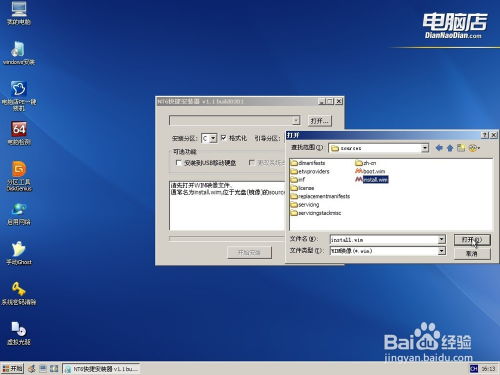Image resolution: width=500 pixels, height=375 pixels.
Task: Click the 64 电脑检测 desktop icon
Action: [x=19, y=133]
